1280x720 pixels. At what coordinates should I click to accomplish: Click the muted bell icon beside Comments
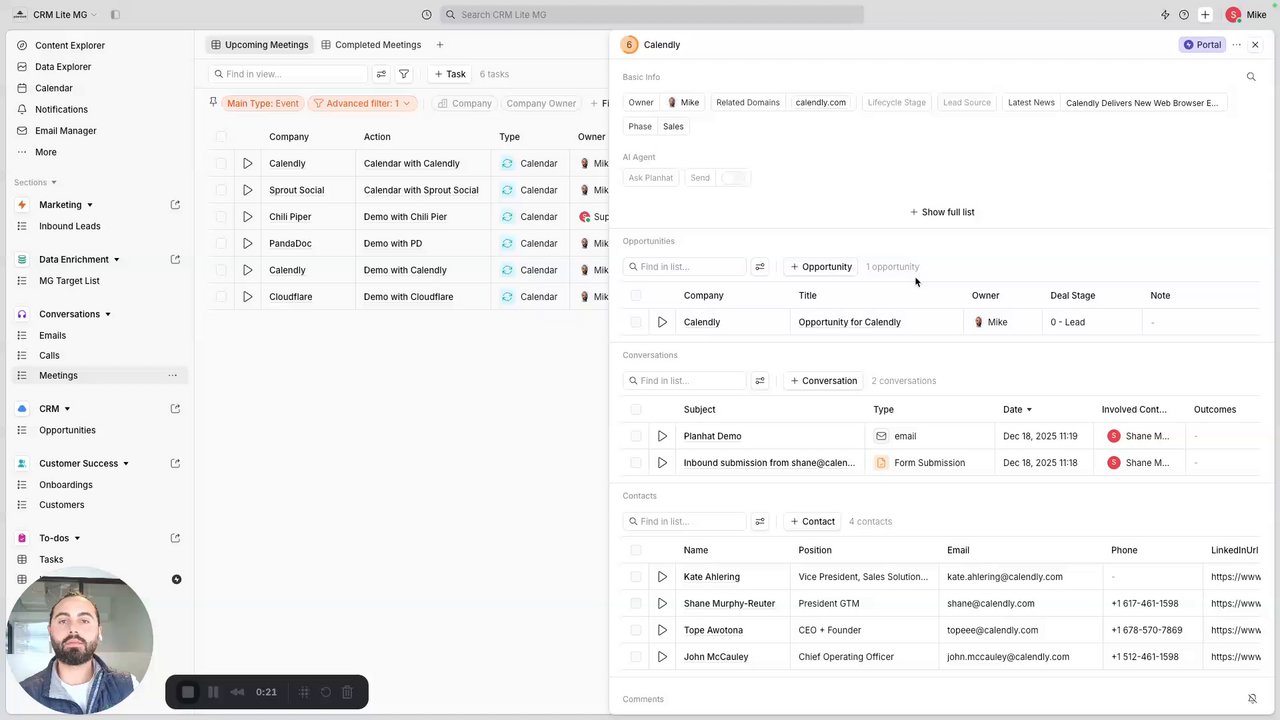tap(1252, 699)
